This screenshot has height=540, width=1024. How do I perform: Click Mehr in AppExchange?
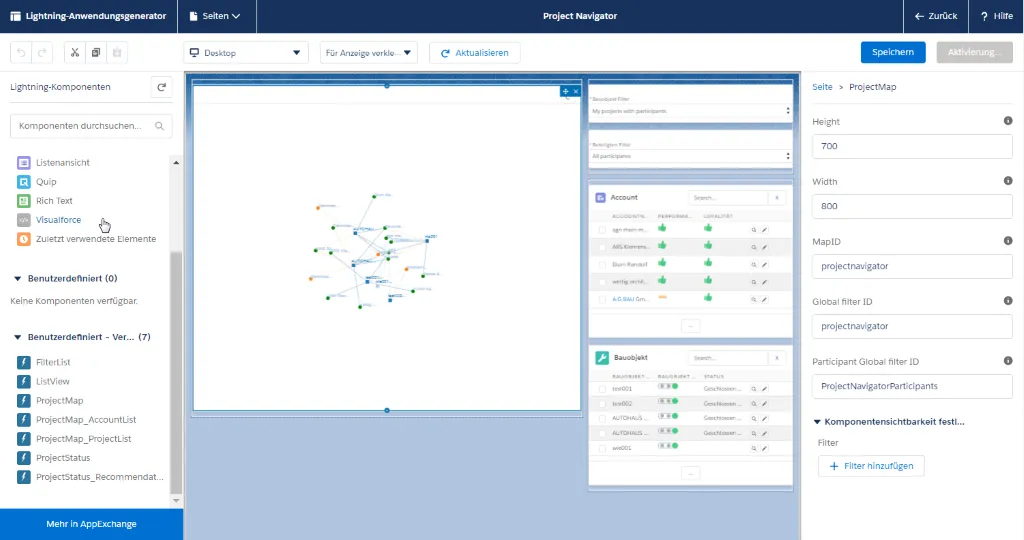pyautogui.click(x=91, y=524)
